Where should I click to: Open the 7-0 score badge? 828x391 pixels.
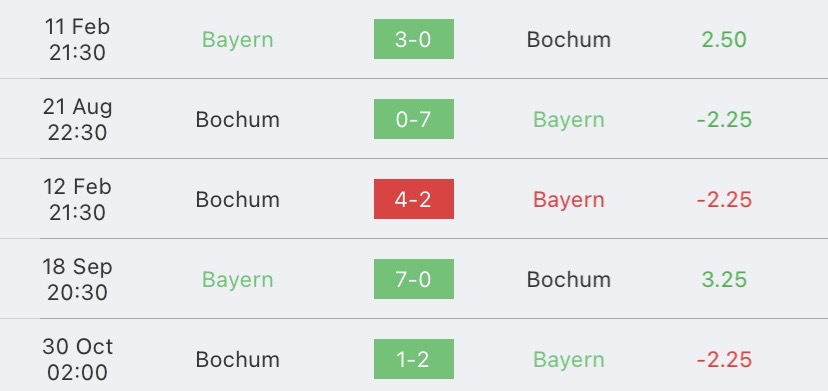(x=413, y=279)
